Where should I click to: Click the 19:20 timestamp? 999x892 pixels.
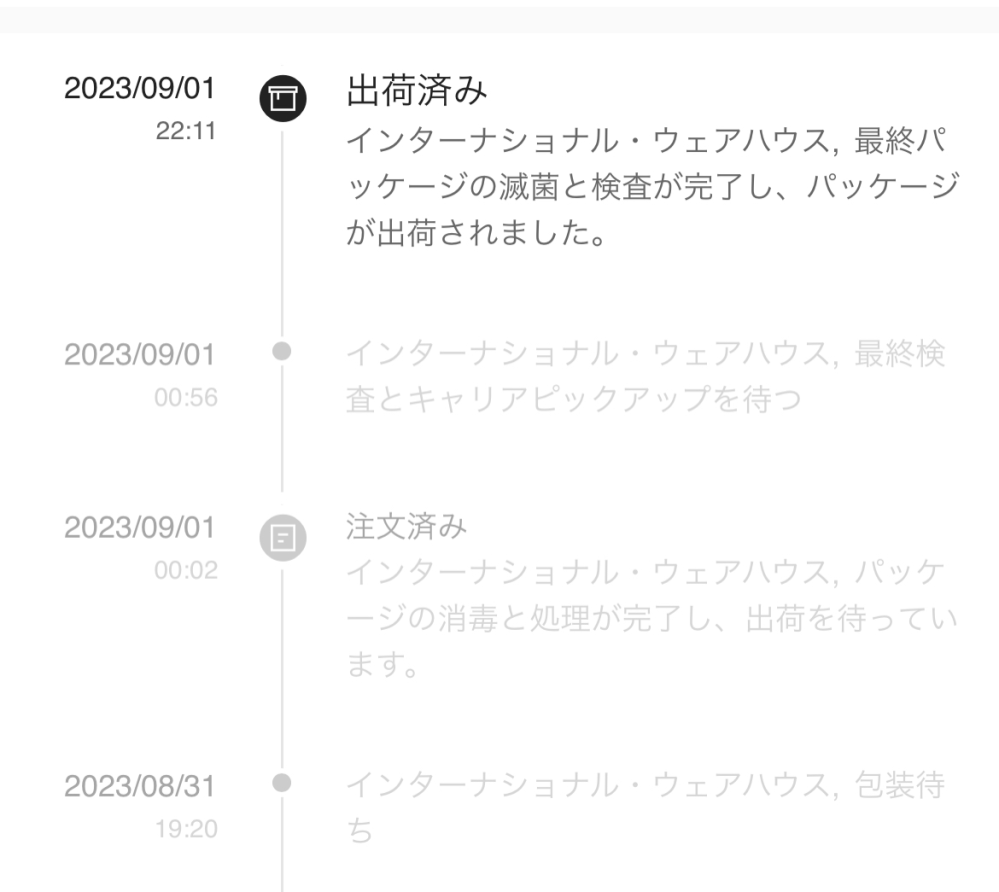tap(187, 828)
